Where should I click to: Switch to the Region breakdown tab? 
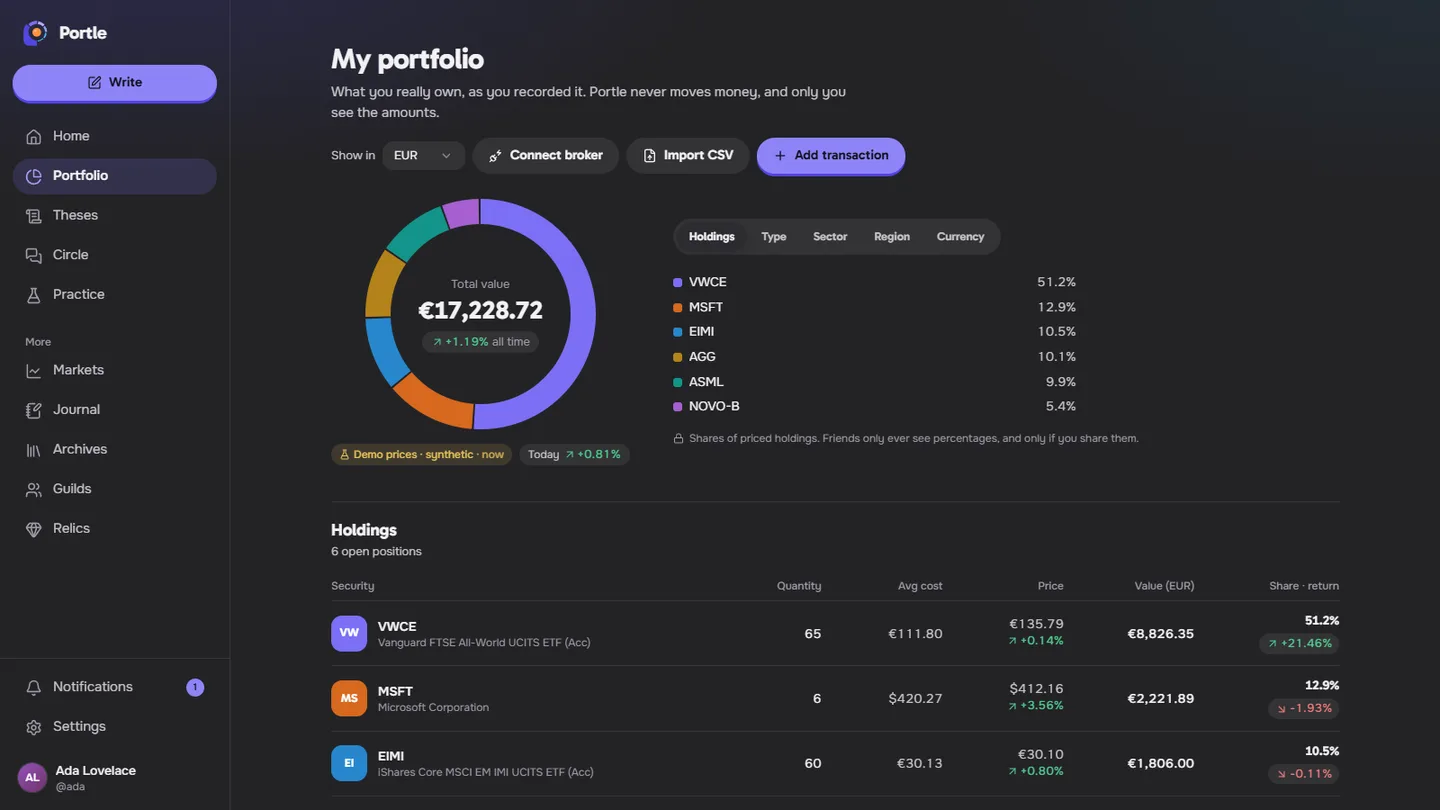(x=892, y=237)
